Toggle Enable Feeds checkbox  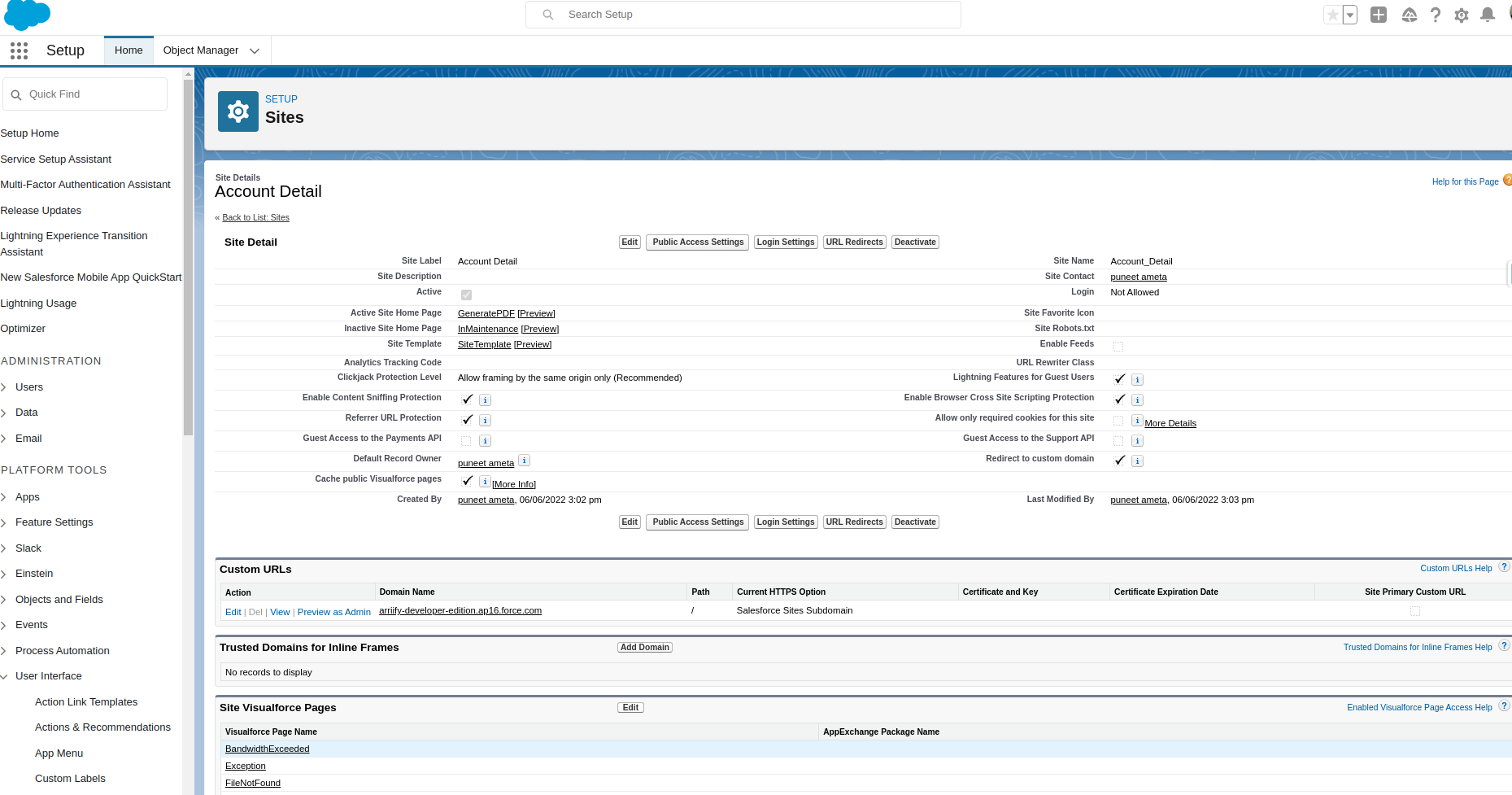tap(1118, 347)
